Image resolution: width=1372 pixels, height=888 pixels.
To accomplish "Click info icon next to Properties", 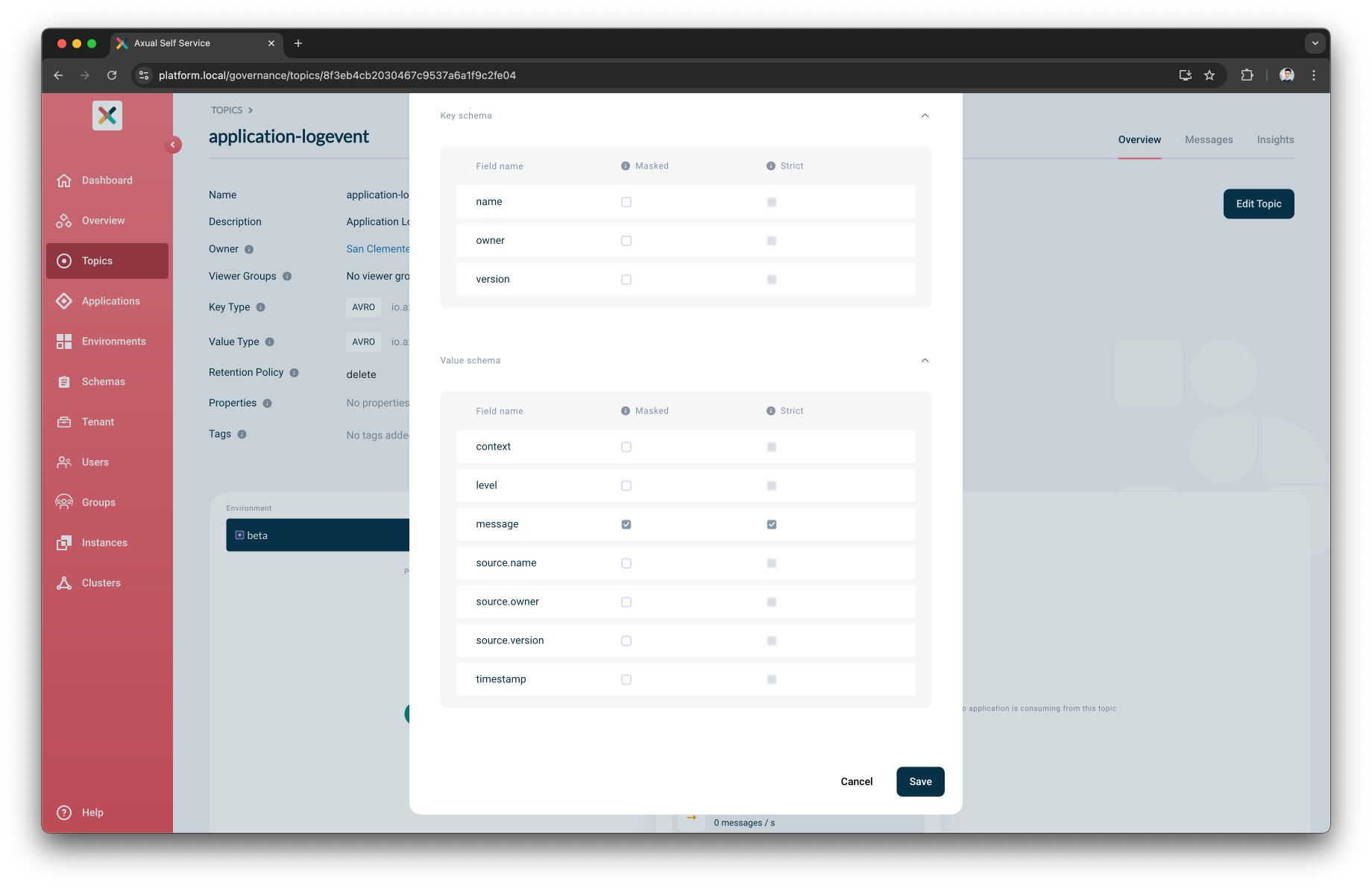I will 268,403.
